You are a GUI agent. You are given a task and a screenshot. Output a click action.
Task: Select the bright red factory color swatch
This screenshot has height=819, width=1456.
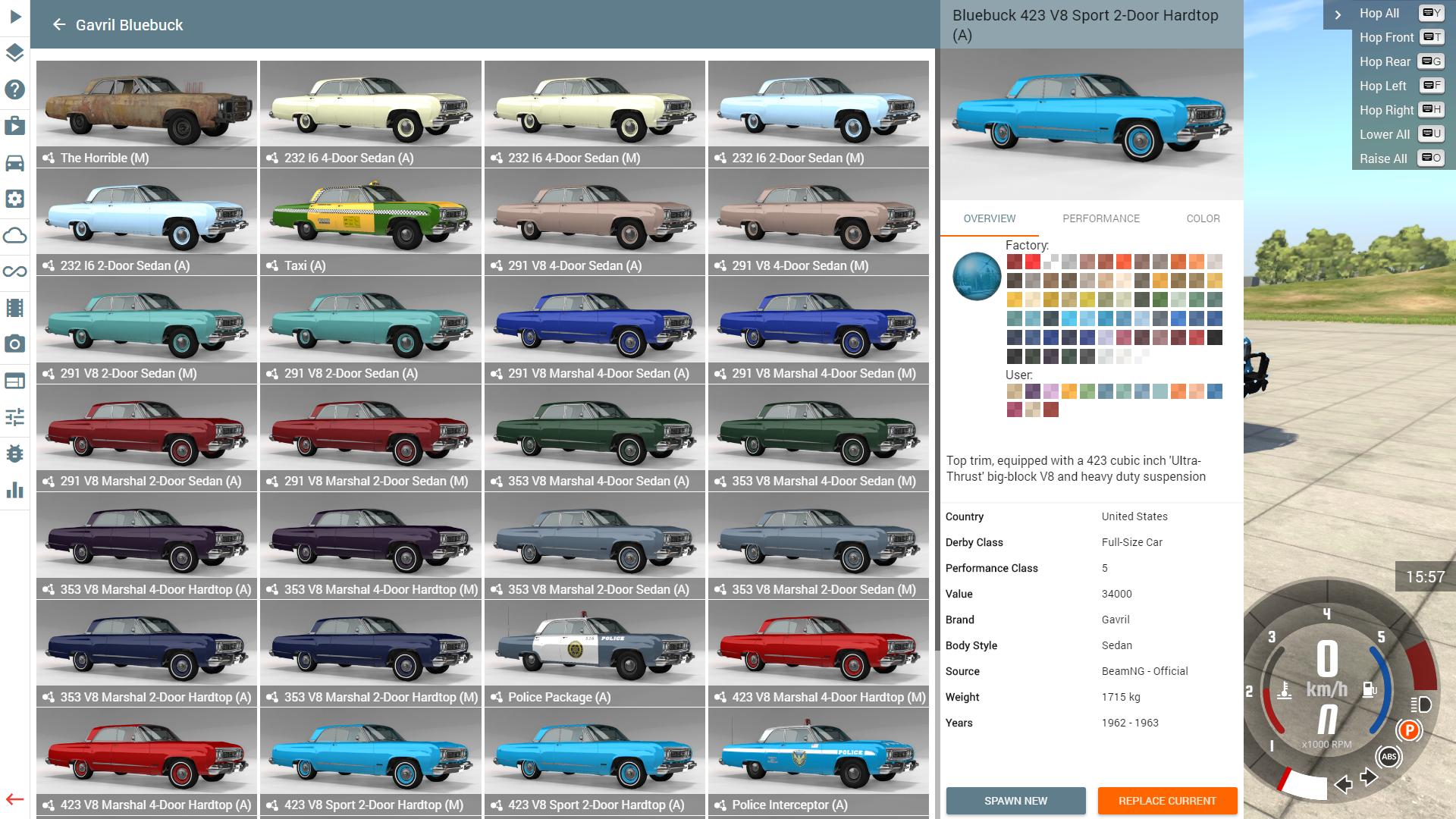tap(1033, 262)
